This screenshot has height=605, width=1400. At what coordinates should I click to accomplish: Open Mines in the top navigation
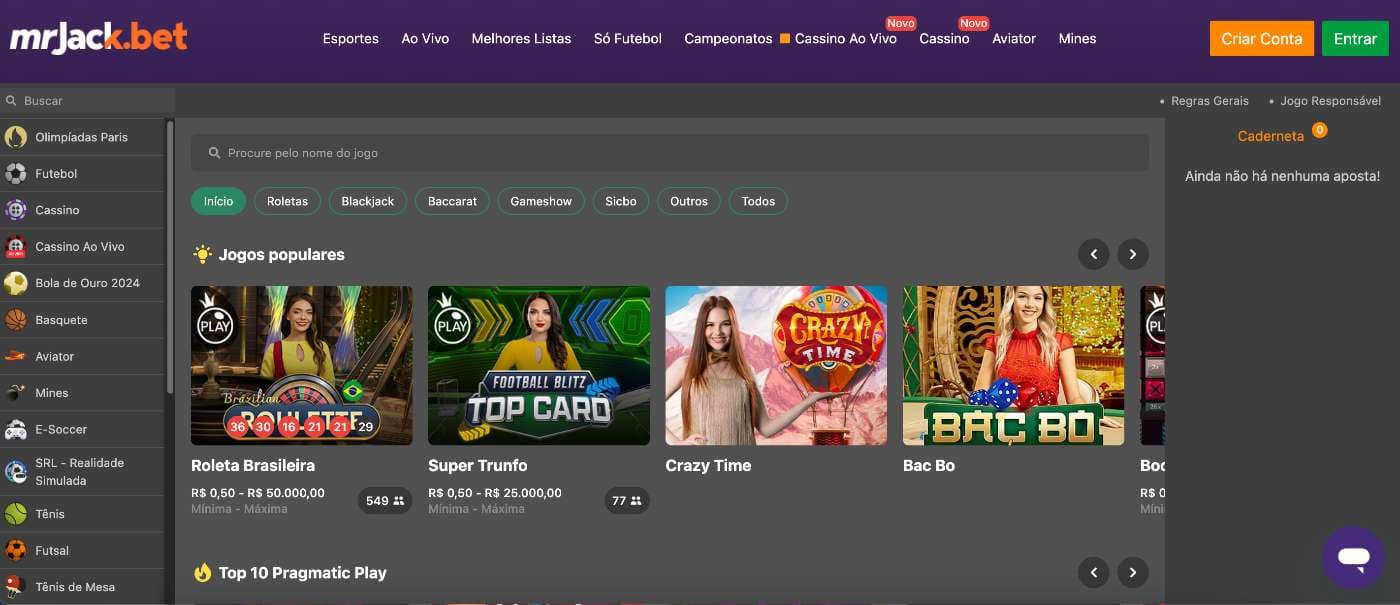(1077, 39)
